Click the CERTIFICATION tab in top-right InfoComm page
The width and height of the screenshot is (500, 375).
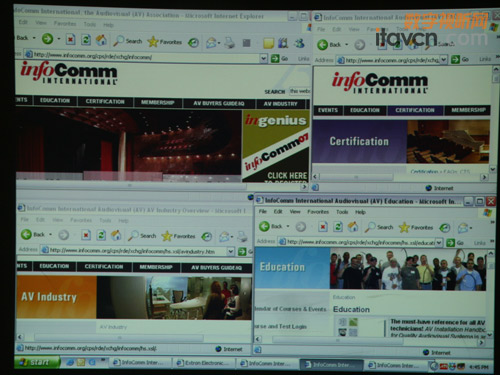tap(415, 110)
